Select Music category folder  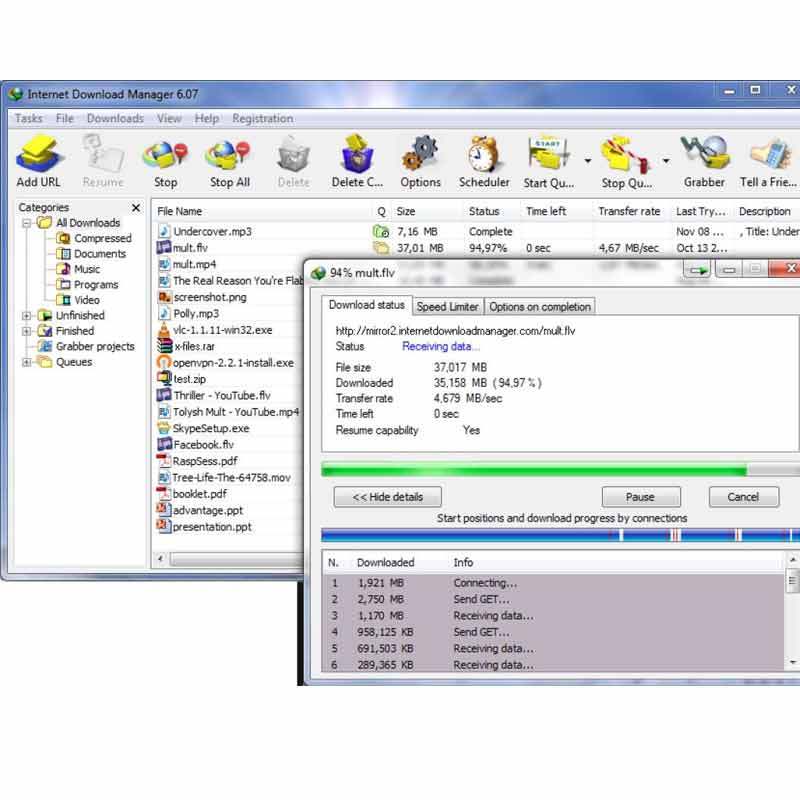tap(78, 269)
